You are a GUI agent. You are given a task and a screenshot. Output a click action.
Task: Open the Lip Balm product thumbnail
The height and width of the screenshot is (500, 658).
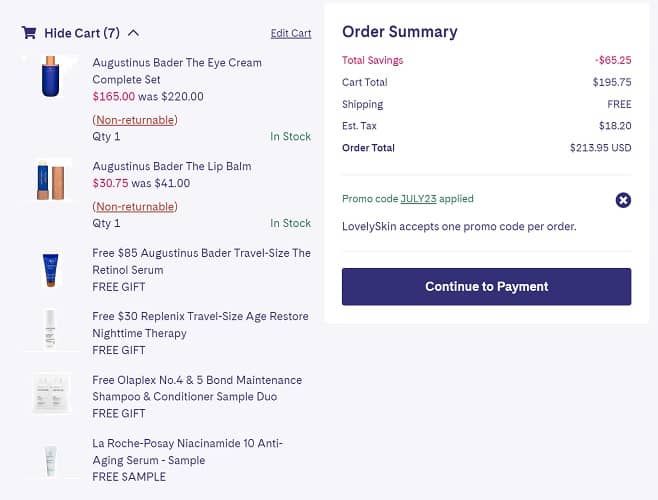(x=51, y=179)
